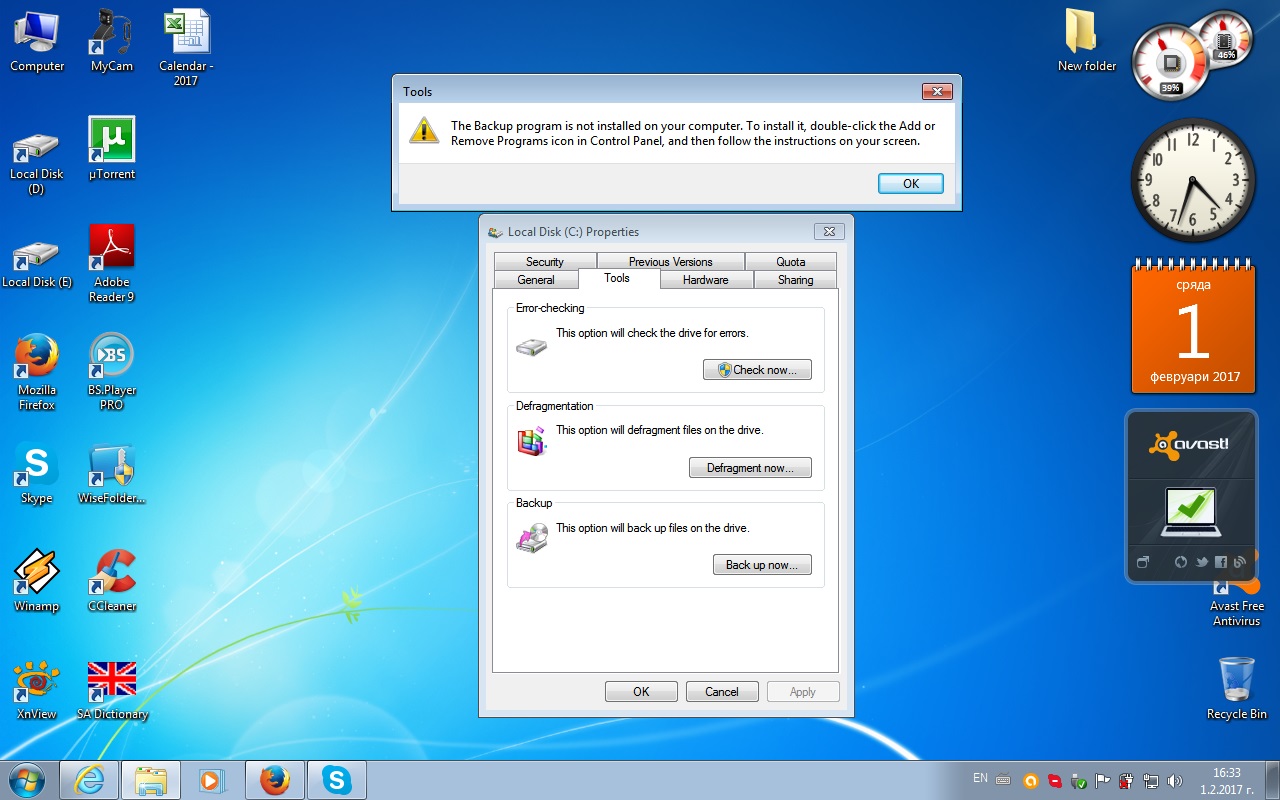Launch Internet Explorer from the taskbar
The width and height of the screenshot is (1280, 800).
click(x=89, y=780)
